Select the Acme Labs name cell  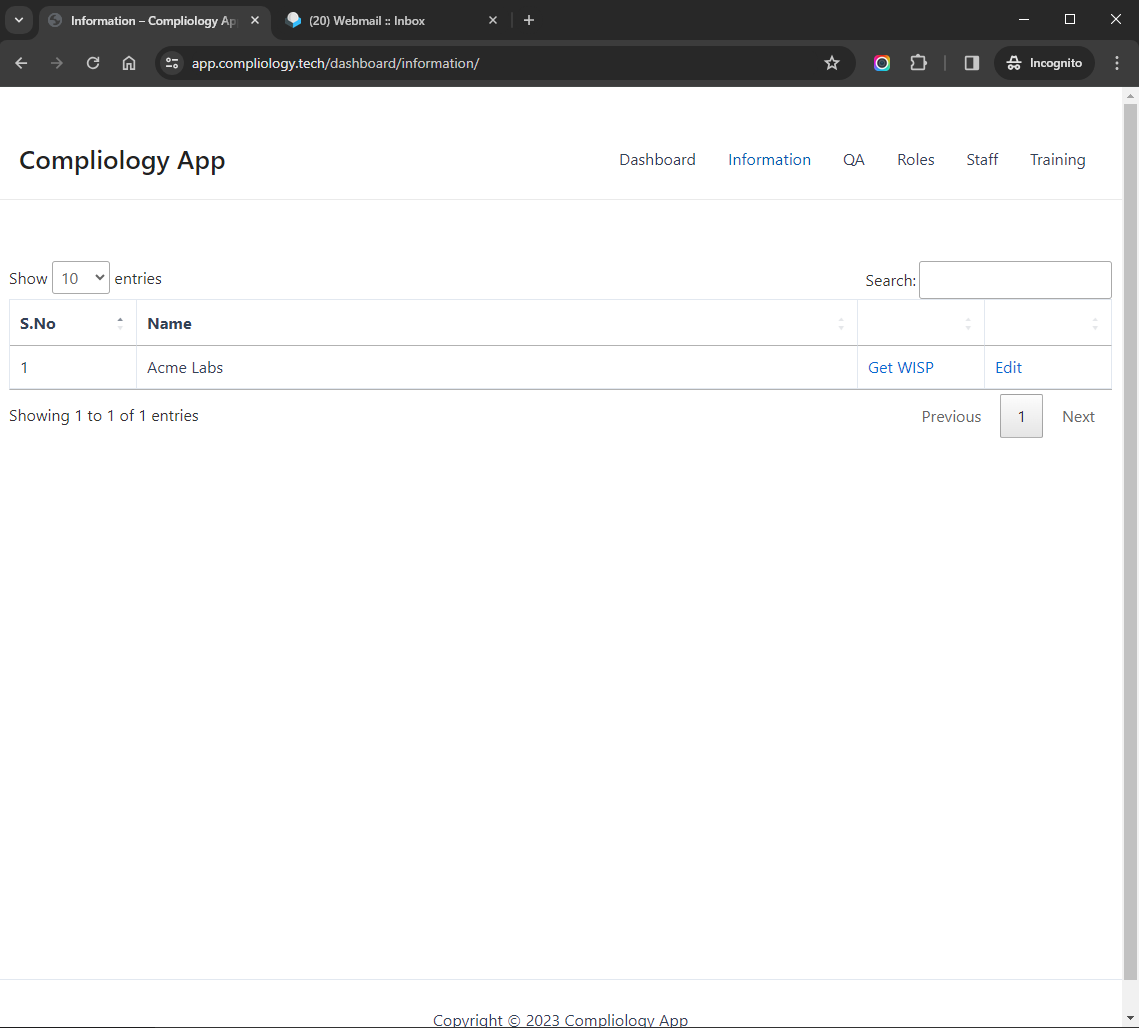(x=497, y=368)
